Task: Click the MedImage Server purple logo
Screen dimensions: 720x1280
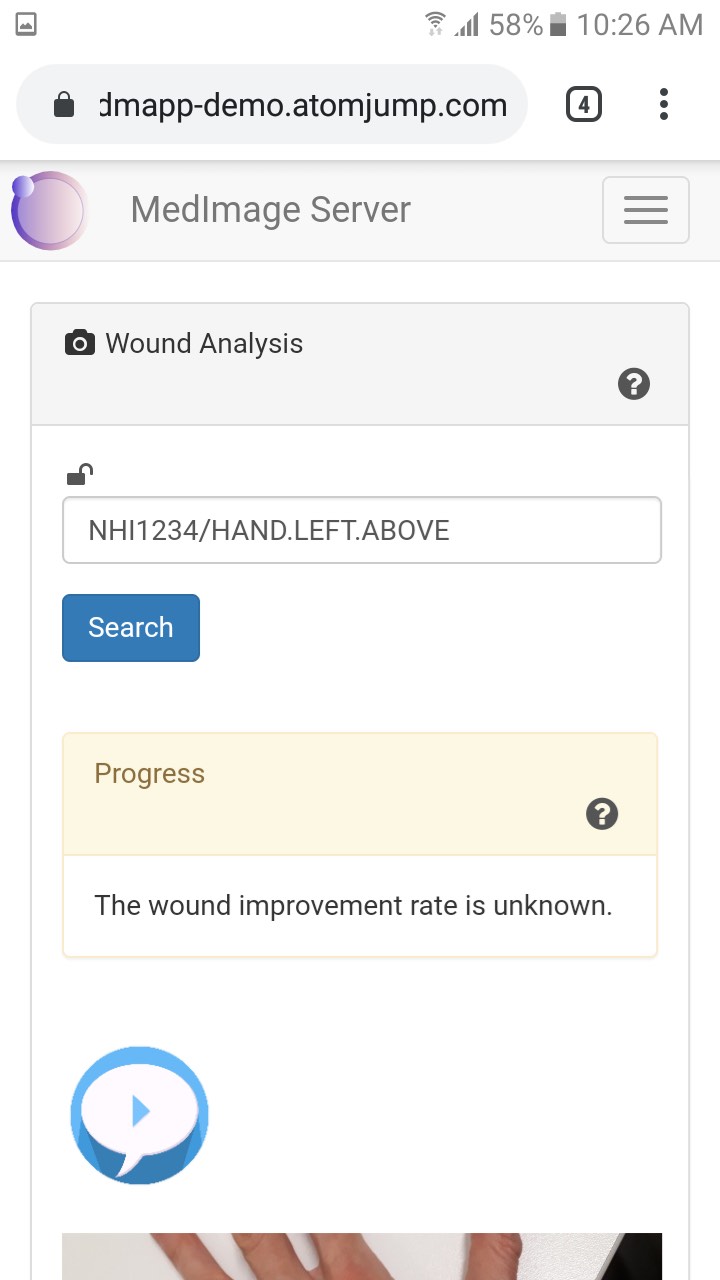Action: (x=50, y=210)
